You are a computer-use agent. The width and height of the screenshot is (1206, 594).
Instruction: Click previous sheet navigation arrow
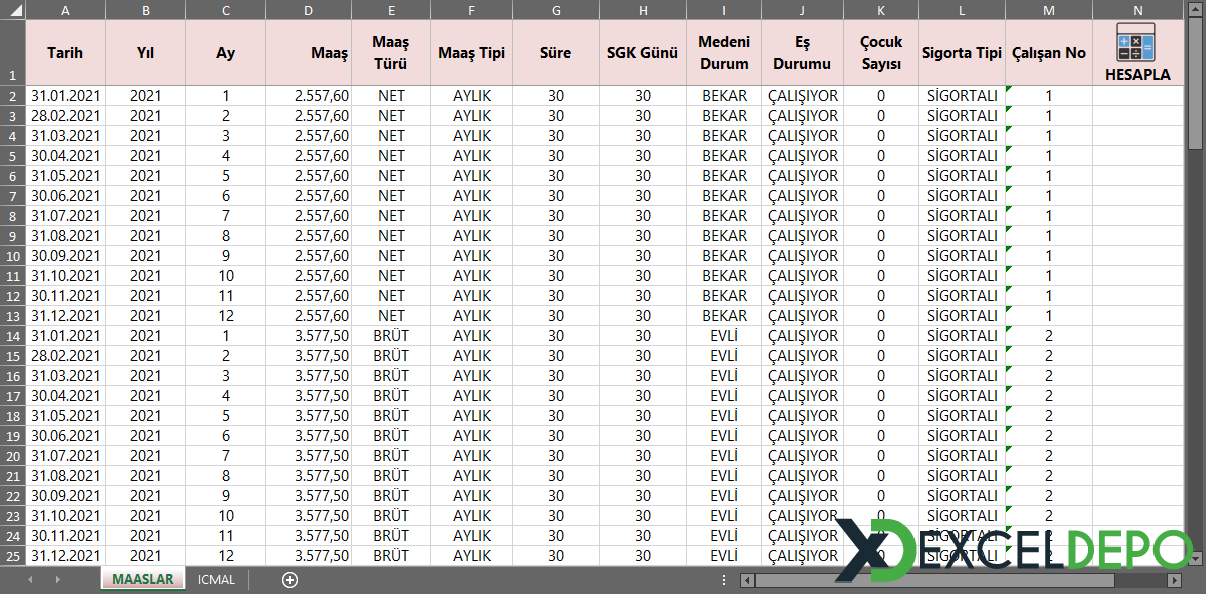pos(30,580)
